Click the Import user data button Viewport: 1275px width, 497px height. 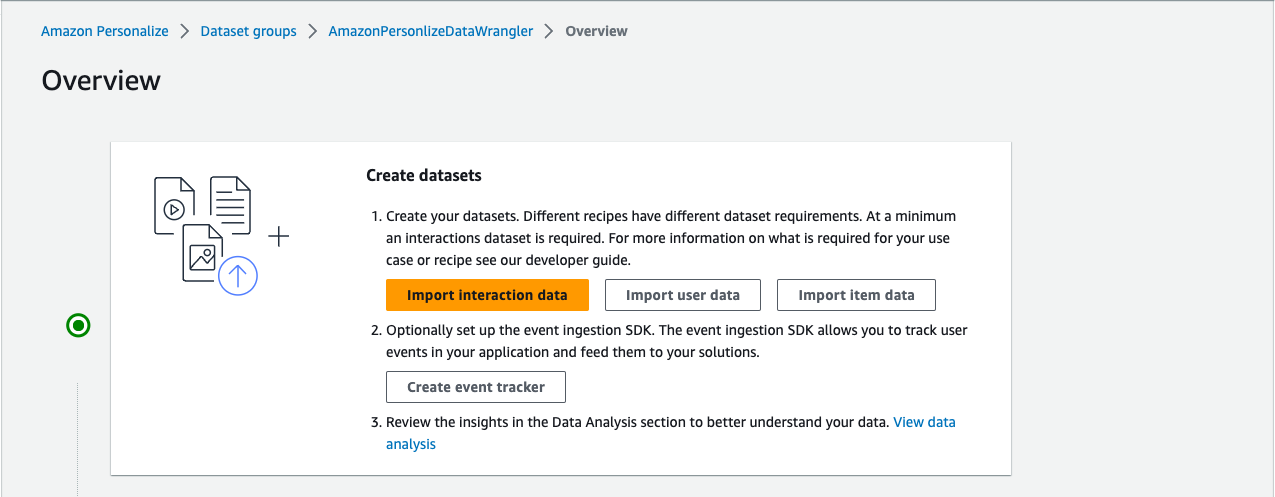click(683, 295)
